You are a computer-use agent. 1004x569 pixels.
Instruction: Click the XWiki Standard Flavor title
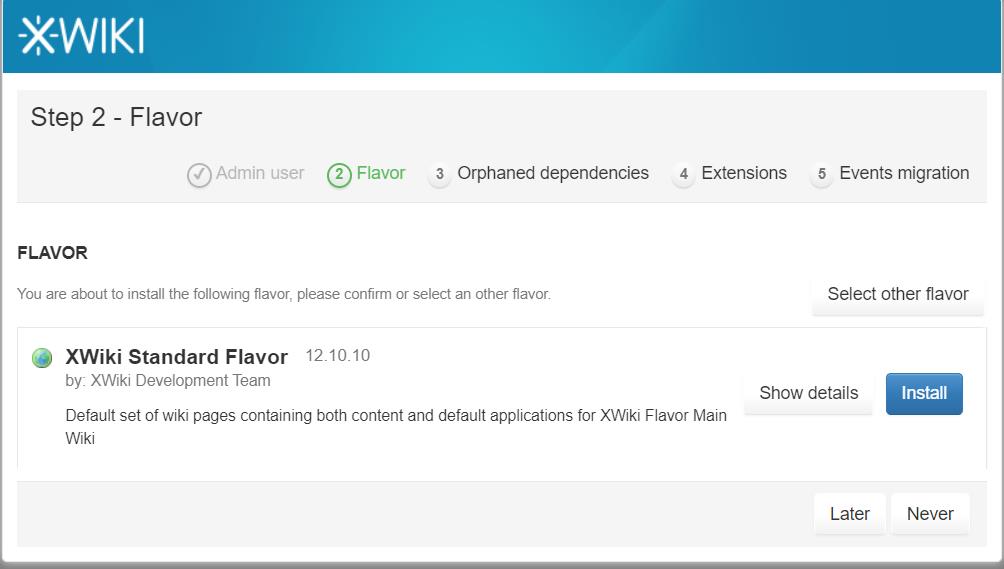pos(177,357)
